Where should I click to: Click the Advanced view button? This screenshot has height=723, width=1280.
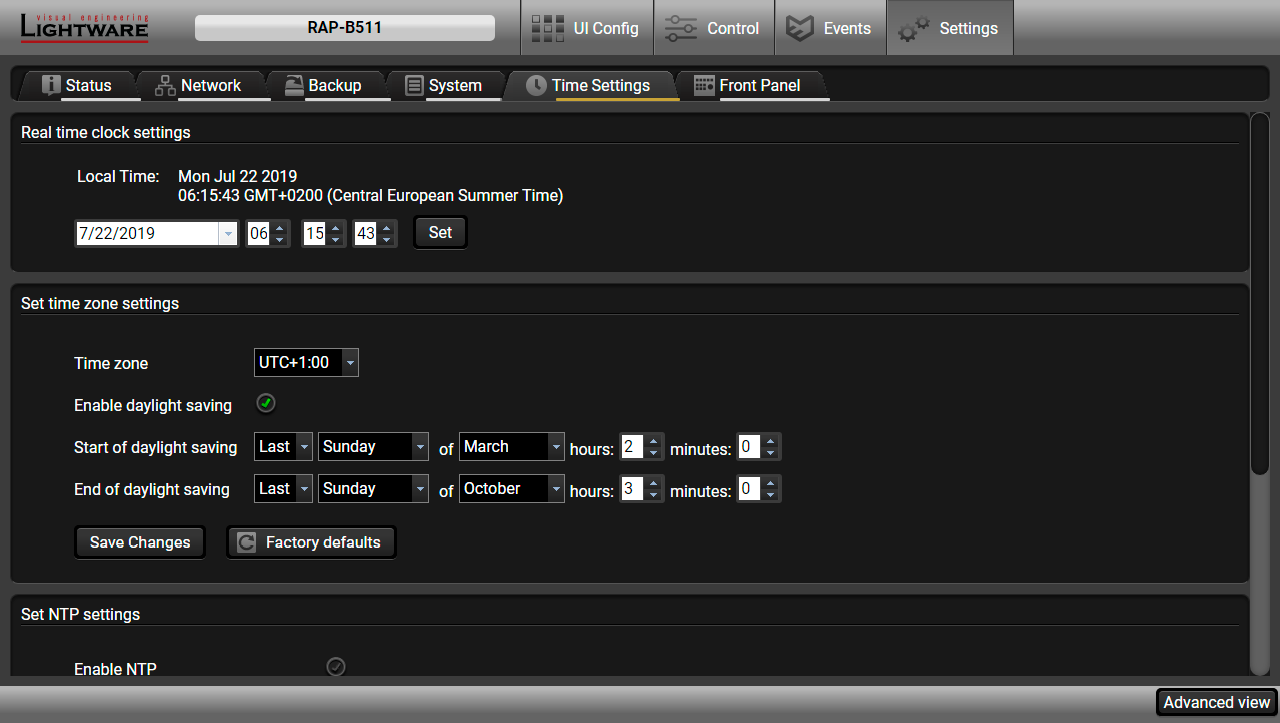click(x=1216, y=702)
